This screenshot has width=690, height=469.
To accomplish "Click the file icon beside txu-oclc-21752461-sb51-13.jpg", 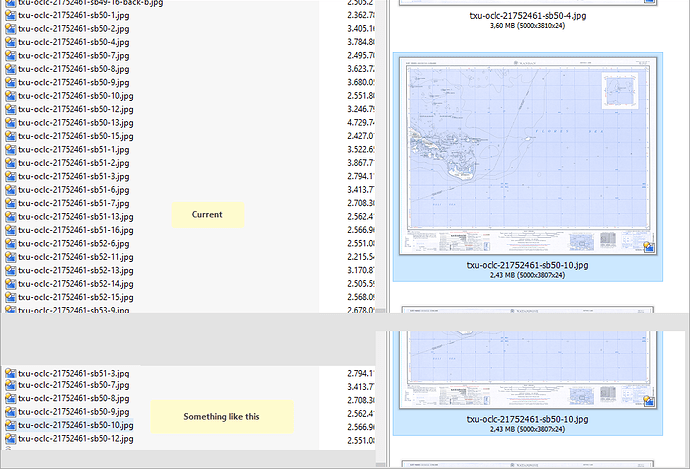I will [11, 217].
